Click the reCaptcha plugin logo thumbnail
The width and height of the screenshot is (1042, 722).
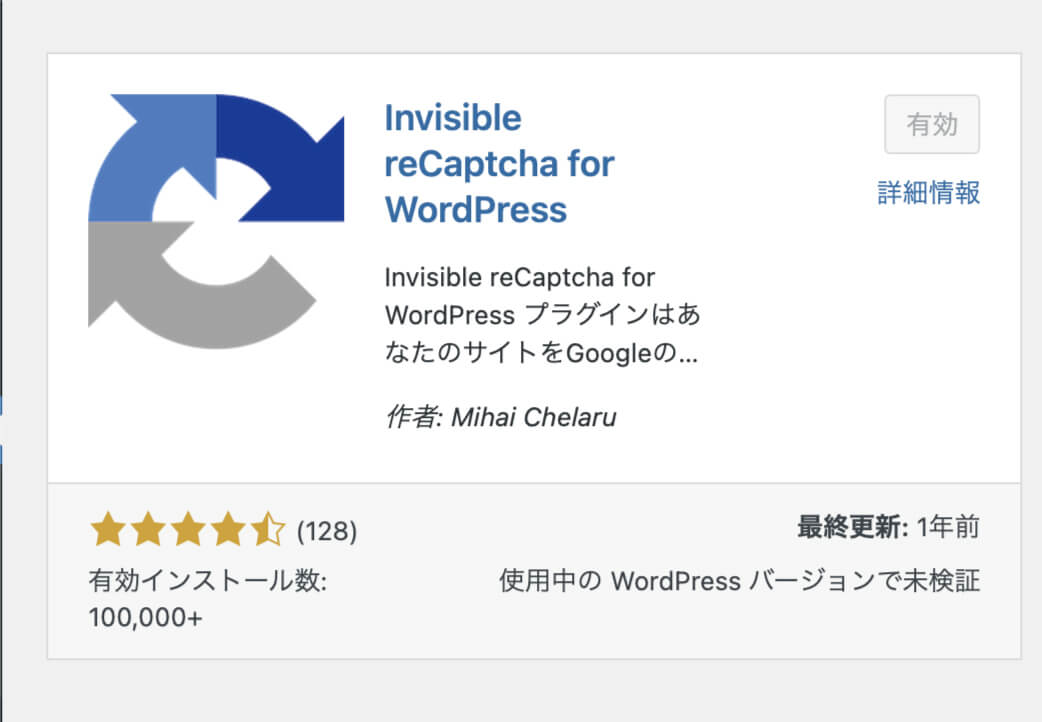click(216, 221)
